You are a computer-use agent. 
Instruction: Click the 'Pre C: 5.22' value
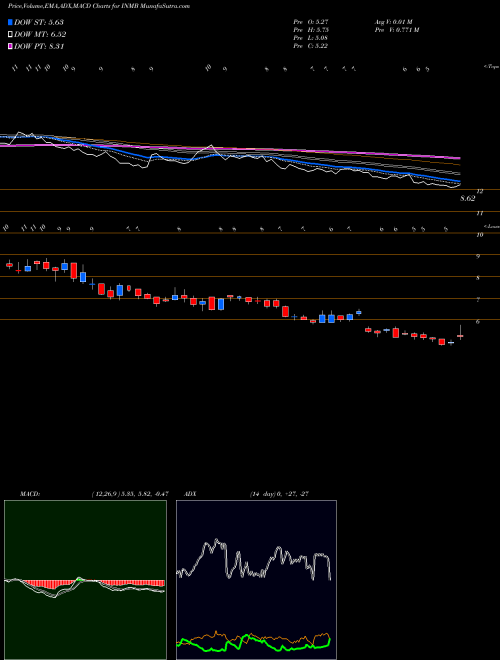click(x=311, y=46)
